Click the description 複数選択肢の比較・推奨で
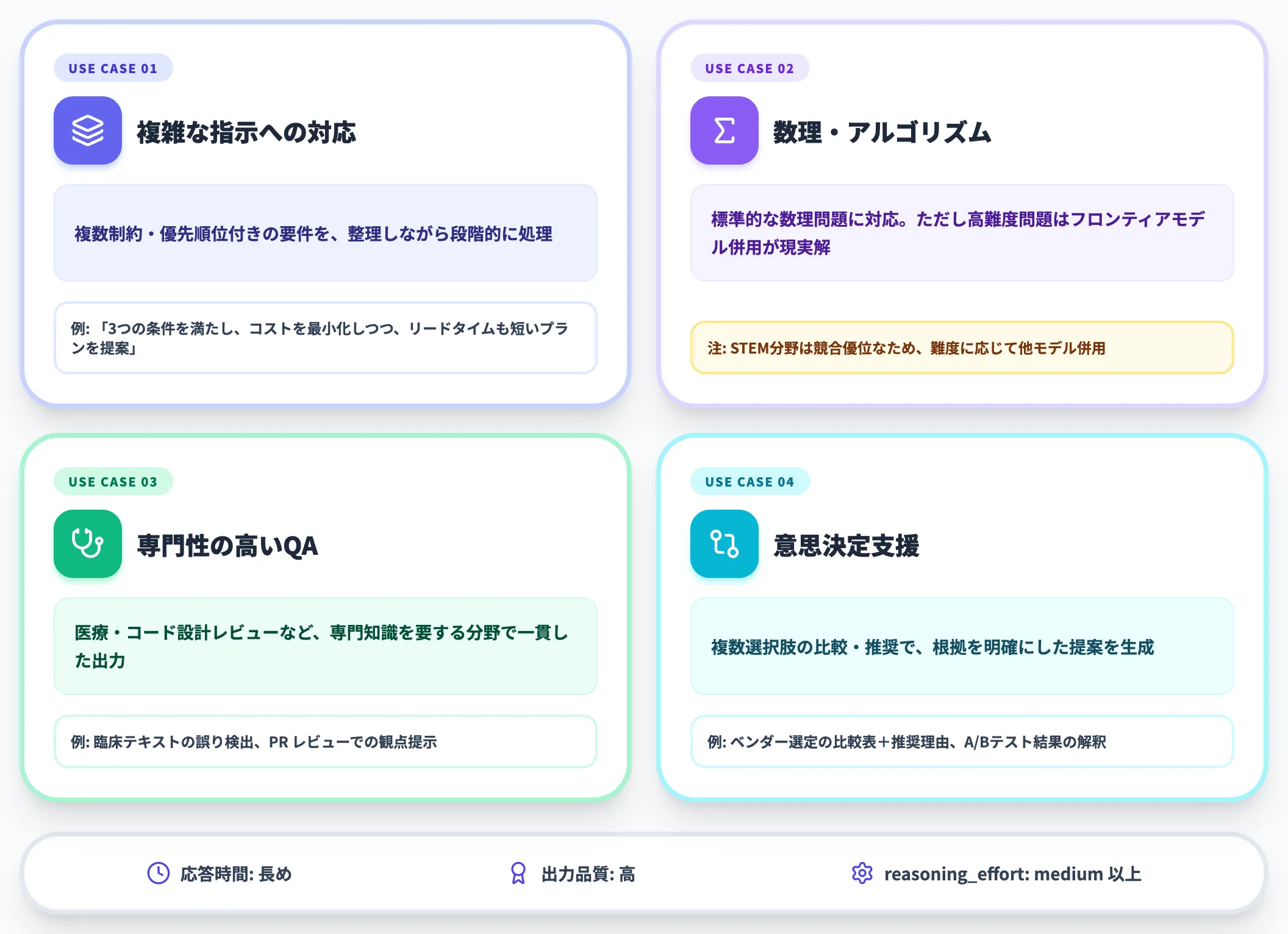Viewport: 1288px width, 934px height. pyautogui.click(x=962, y=646)
